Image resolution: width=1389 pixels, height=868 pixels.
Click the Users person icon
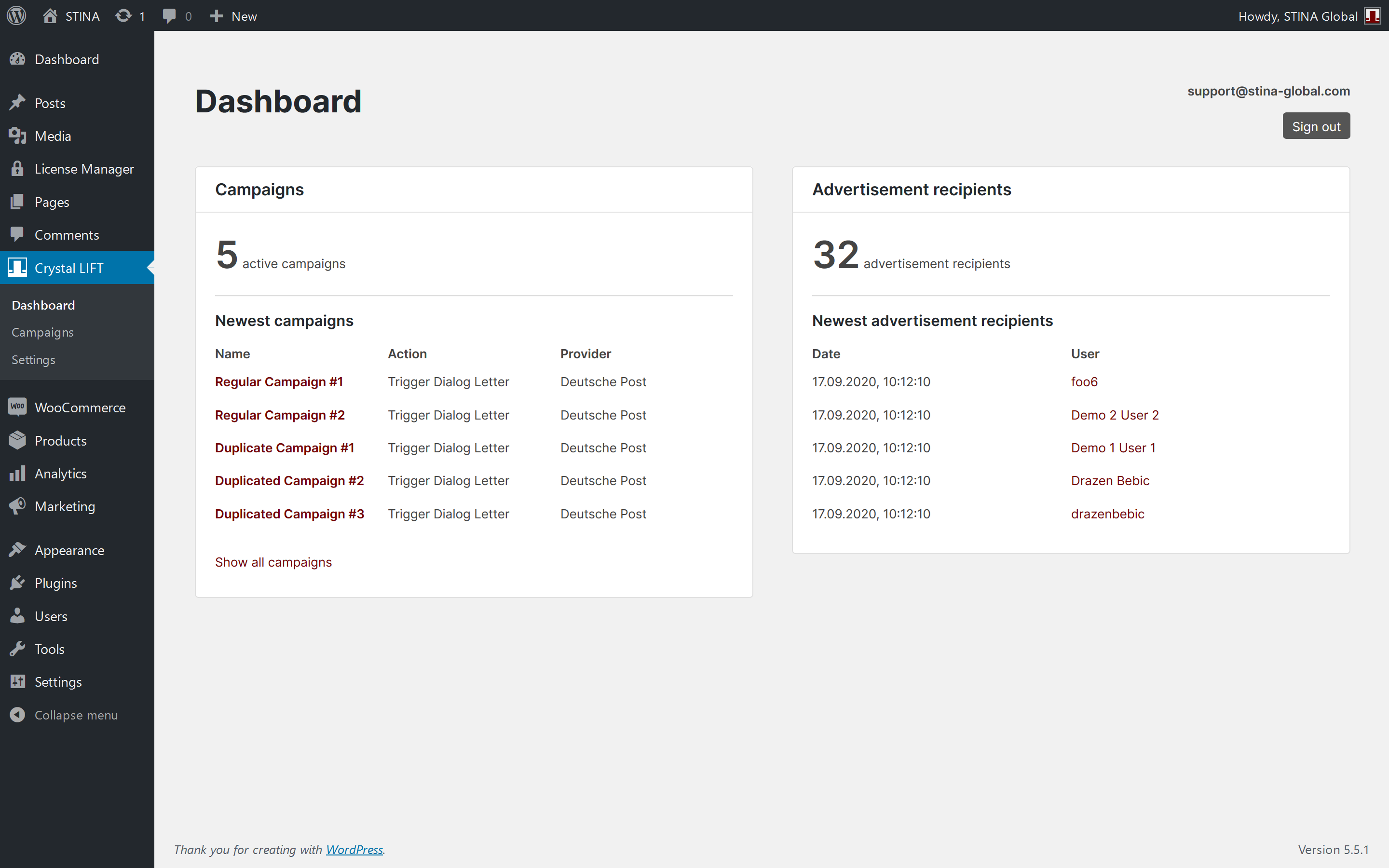pos(17,615)
